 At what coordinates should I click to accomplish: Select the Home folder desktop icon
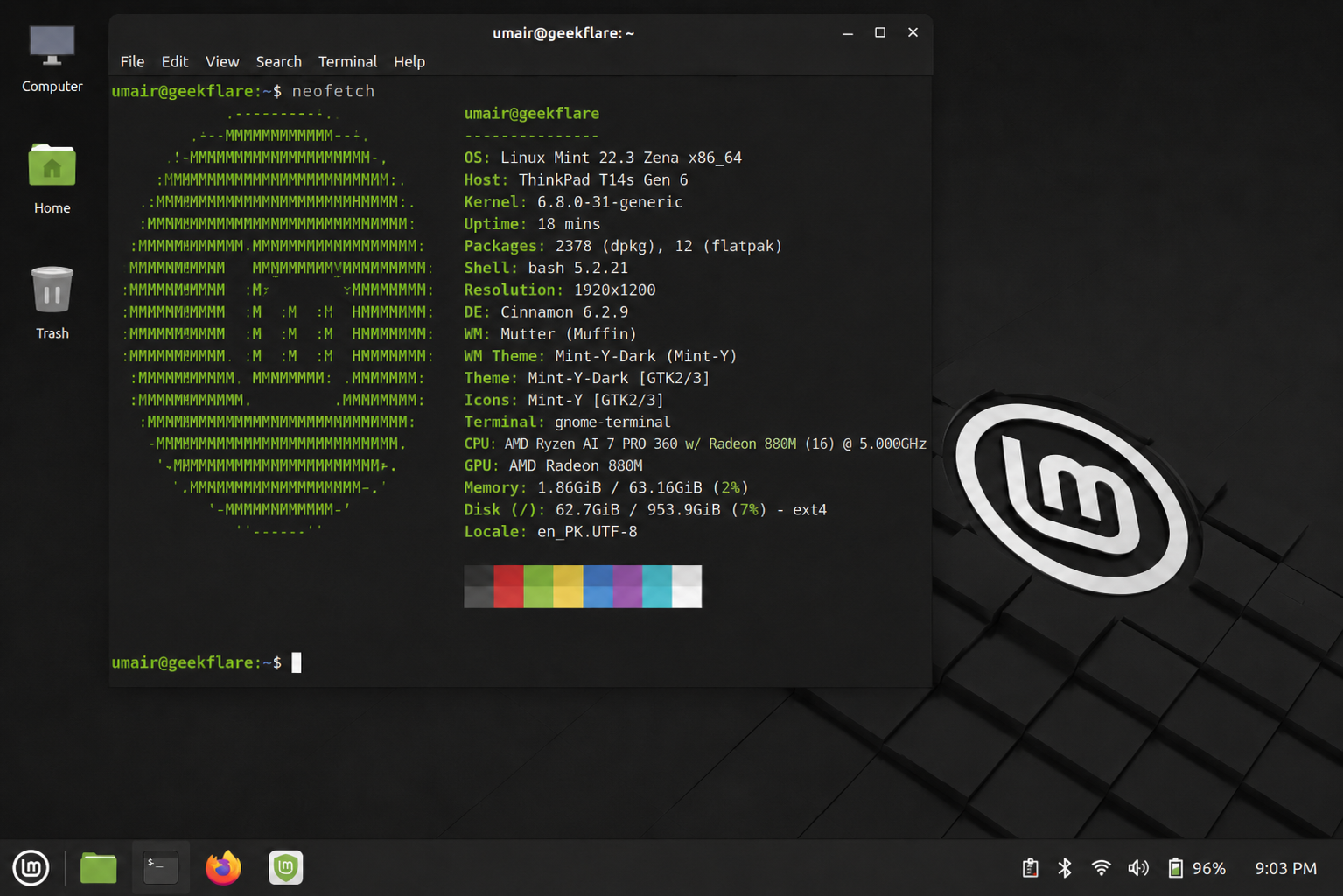(x=52, y=179)
